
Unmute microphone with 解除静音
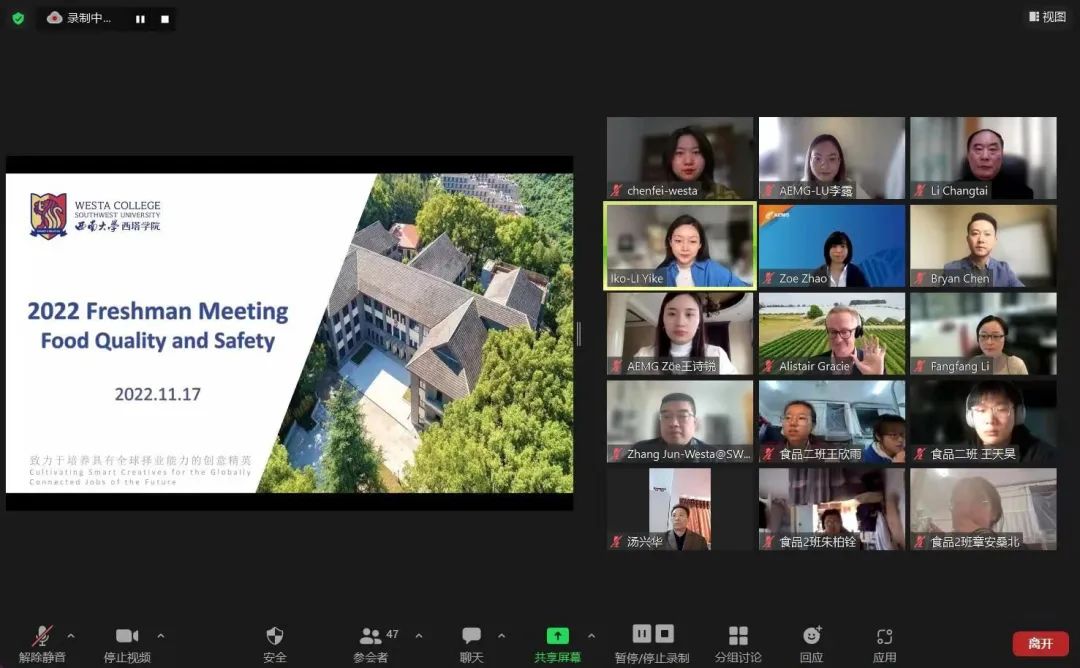tap(42, 636)
